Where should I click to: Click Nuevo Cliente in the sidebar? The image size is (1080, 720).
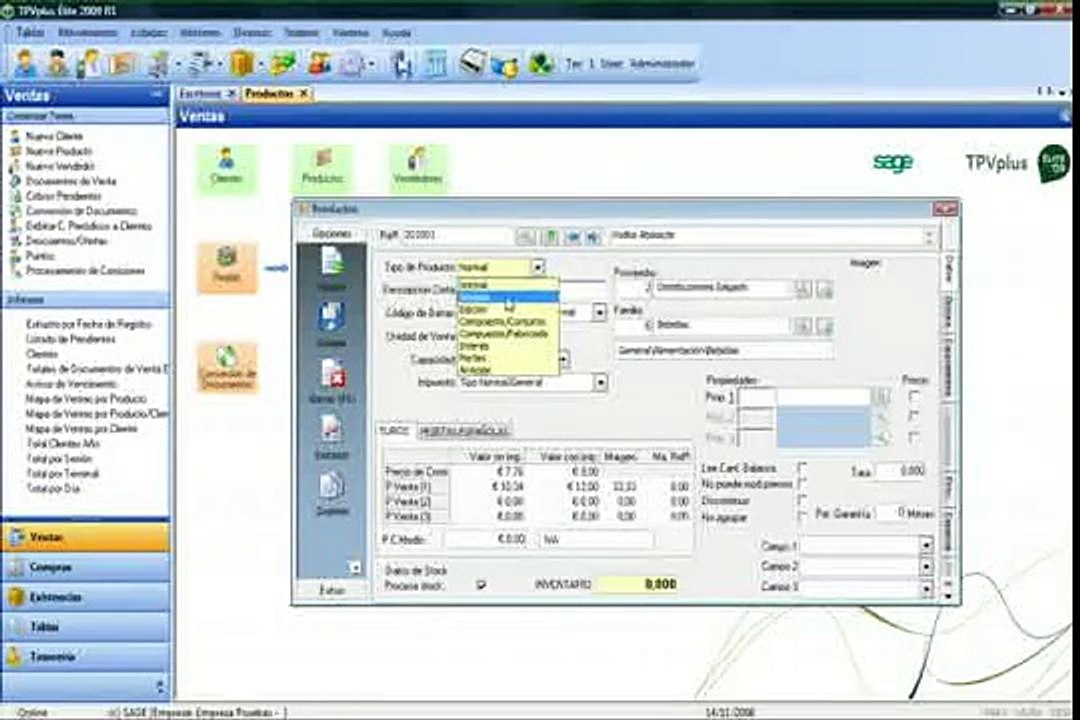pyautogui.click(x=54, y=136)
